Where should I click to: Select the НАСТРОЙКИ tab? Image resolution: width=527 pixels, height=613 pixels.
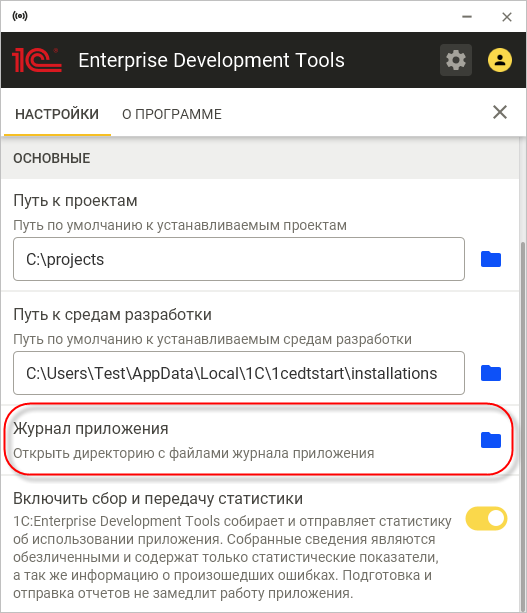click(x=57, y=114)
